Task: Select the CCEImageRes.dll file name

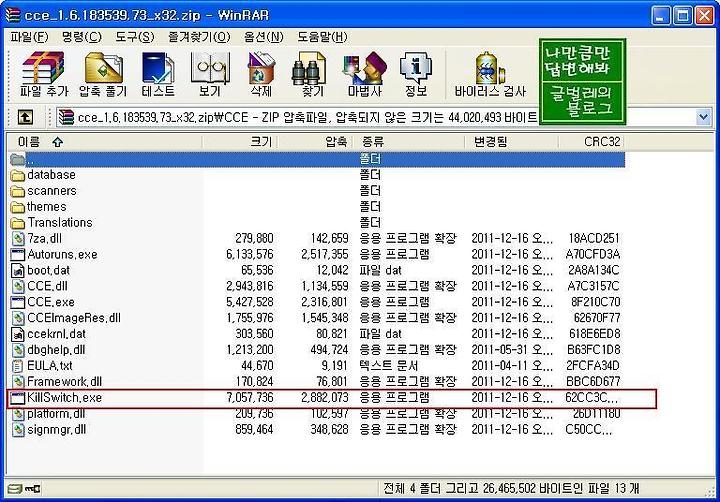Action: 74,318
